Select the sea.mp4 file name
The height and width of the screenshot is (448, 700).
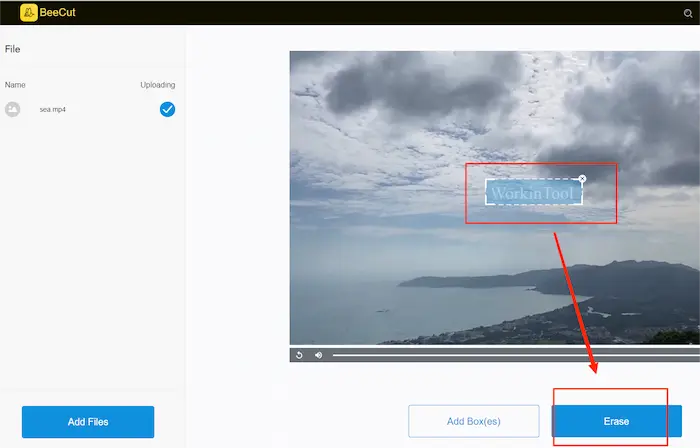click(51, 109)
